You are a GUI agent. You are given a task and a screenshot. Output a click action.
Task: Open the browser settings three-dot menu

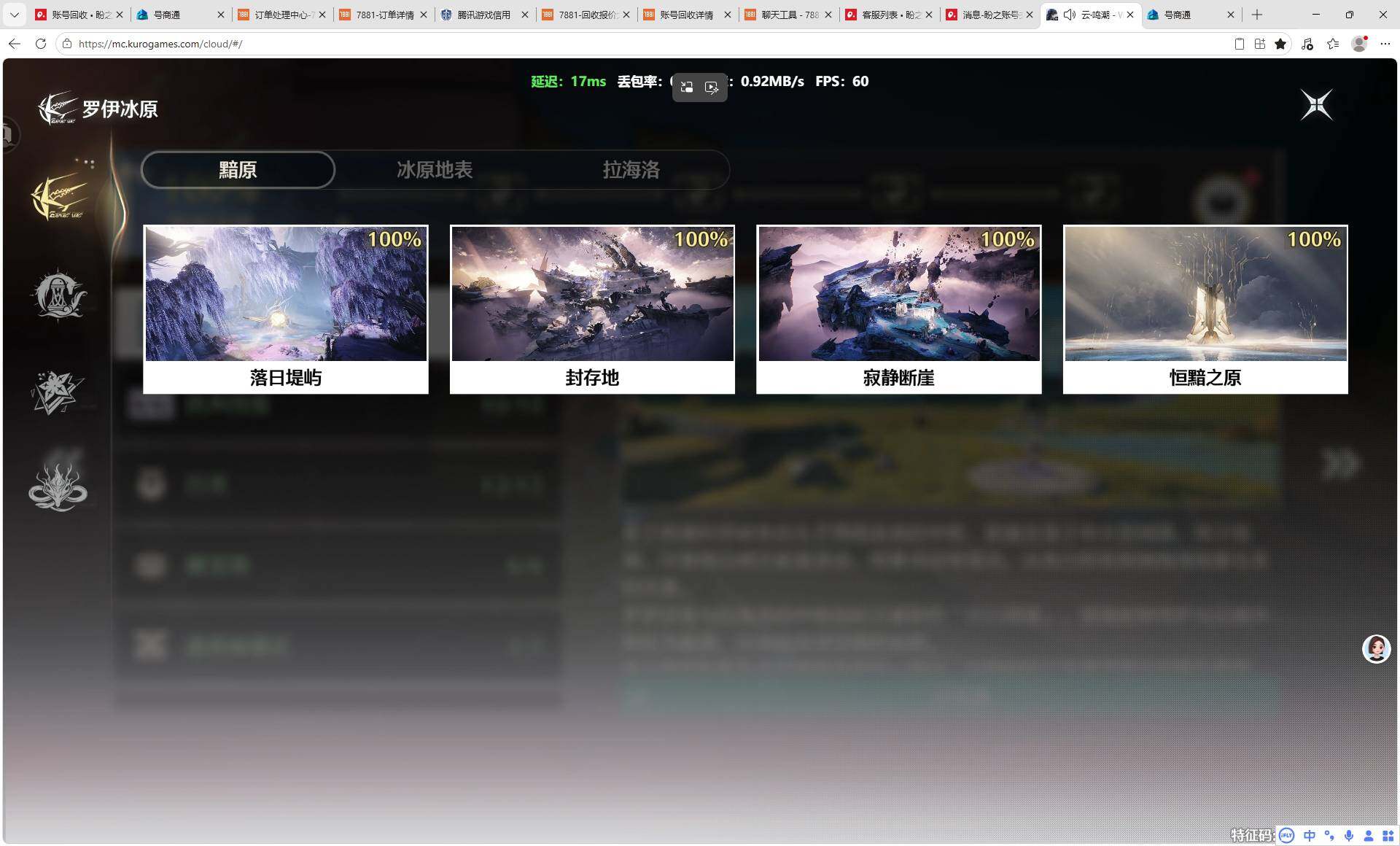(1385, 44)
